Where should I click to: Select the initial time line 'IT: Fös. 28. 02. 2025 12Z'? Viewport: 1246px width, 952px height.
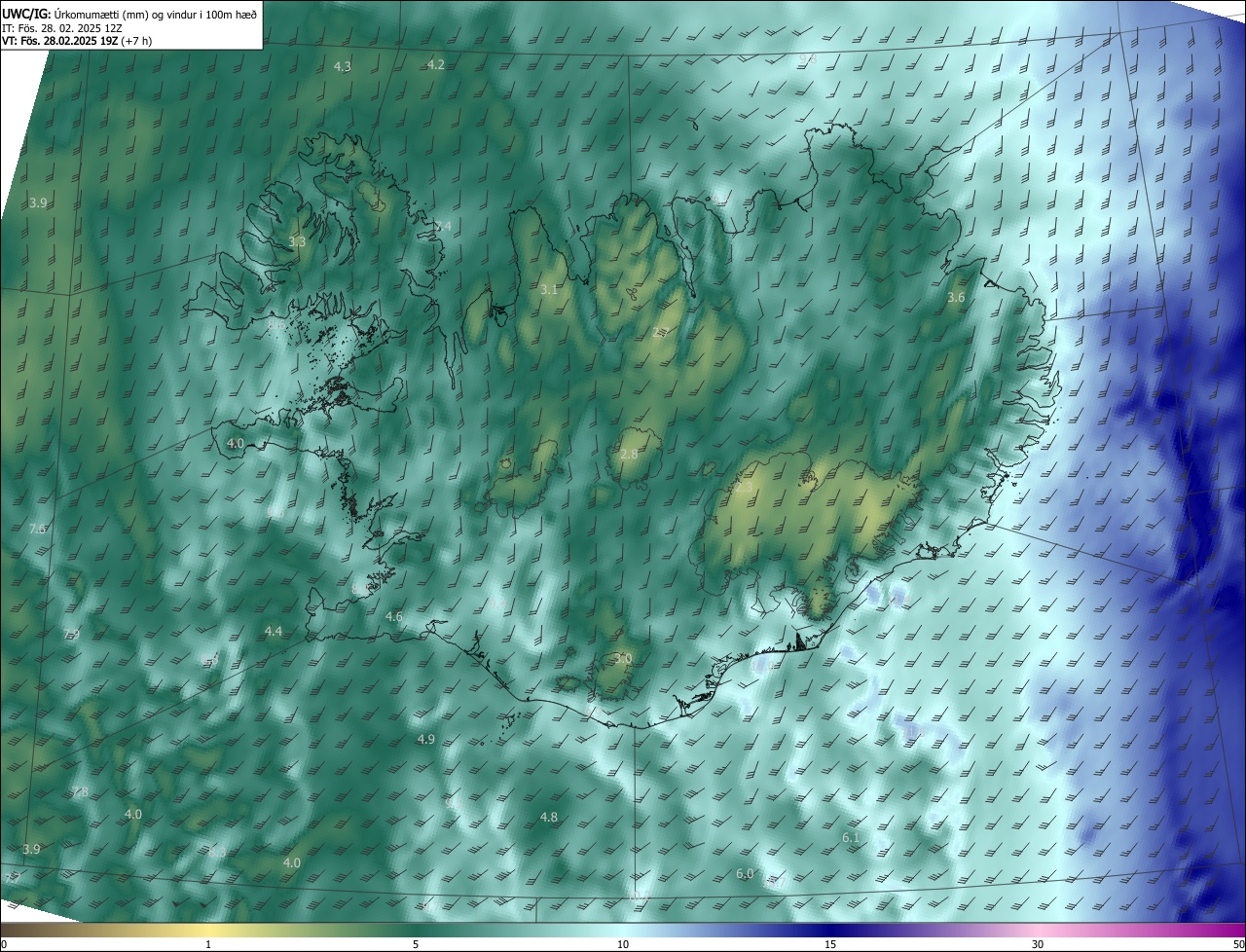point(62,27)
